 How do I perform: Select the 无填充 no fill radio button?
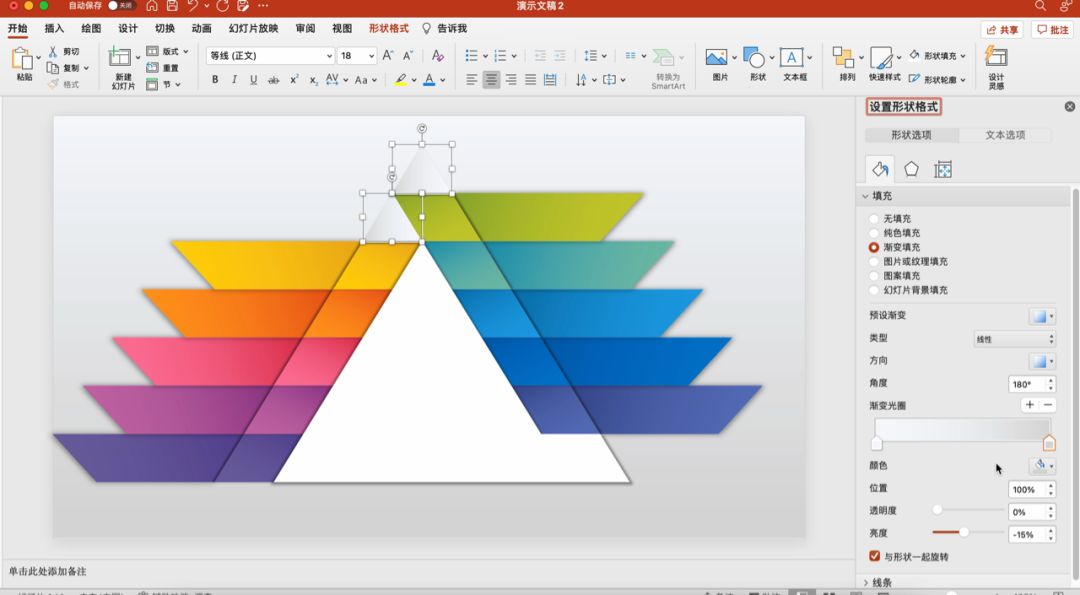[x=875, y=219]
